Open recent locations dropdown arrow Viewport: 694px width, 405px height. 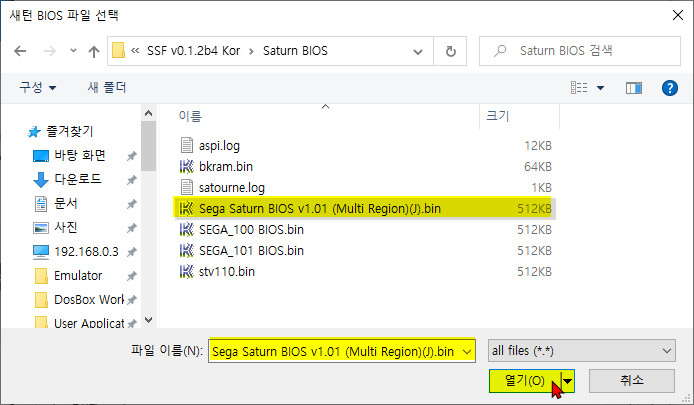click(73, 51)
